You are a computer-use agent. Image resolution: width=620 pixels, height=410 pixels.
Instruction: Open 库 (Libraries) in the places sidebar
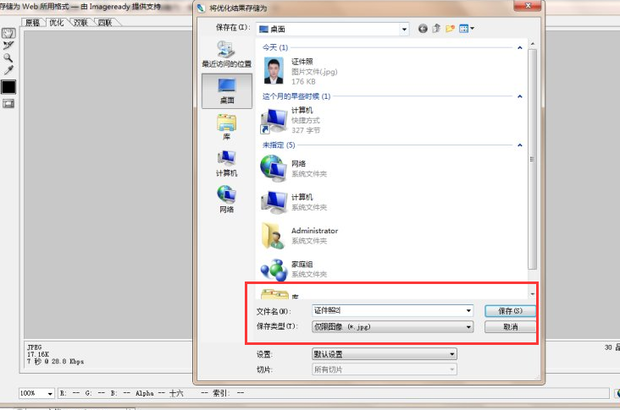coord(227,126)
